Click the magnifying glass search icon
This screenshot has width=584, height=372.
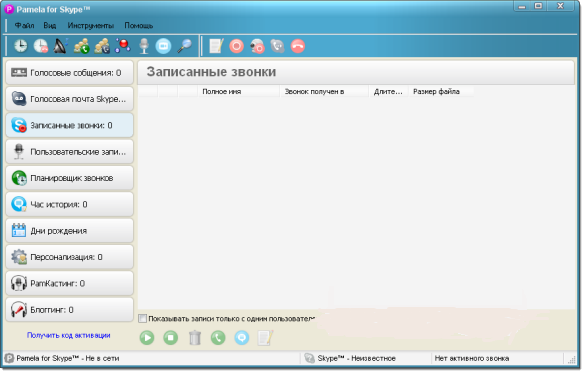(184, 46)
